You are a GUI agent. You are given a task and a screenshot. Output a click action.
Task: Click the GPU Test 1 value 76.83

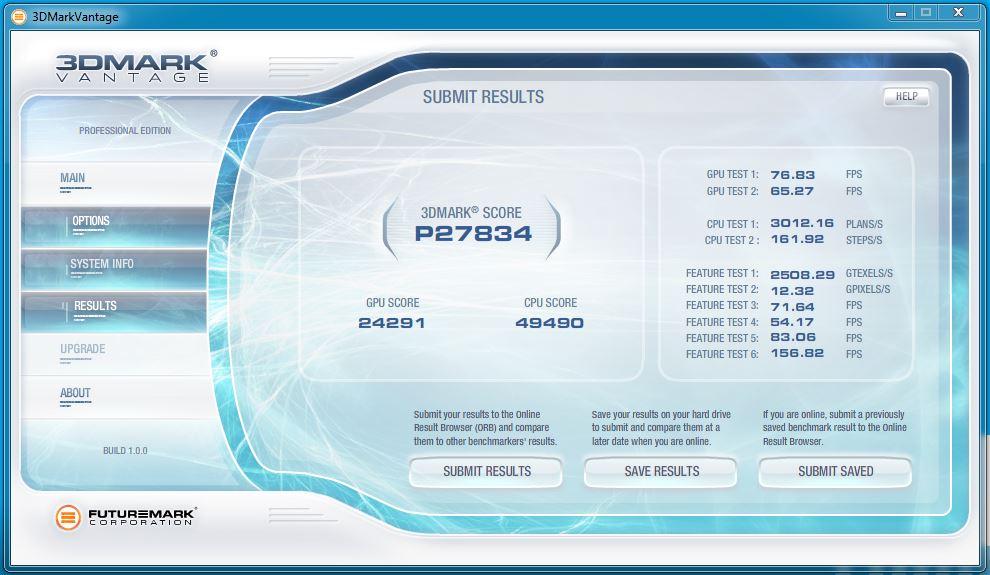(792, 175)
